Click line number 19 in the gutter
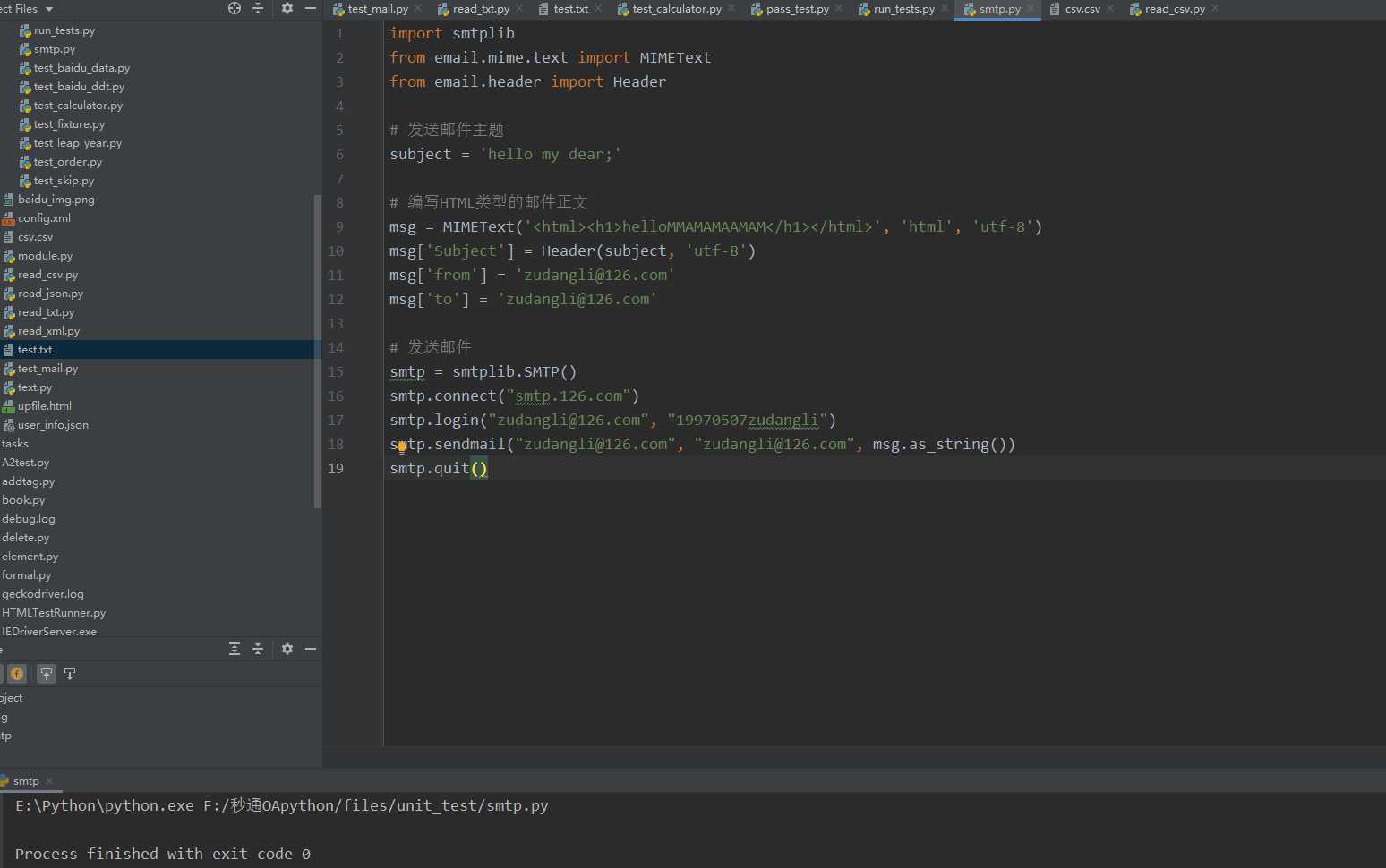Screen dimensions: 1386x868 336,468
